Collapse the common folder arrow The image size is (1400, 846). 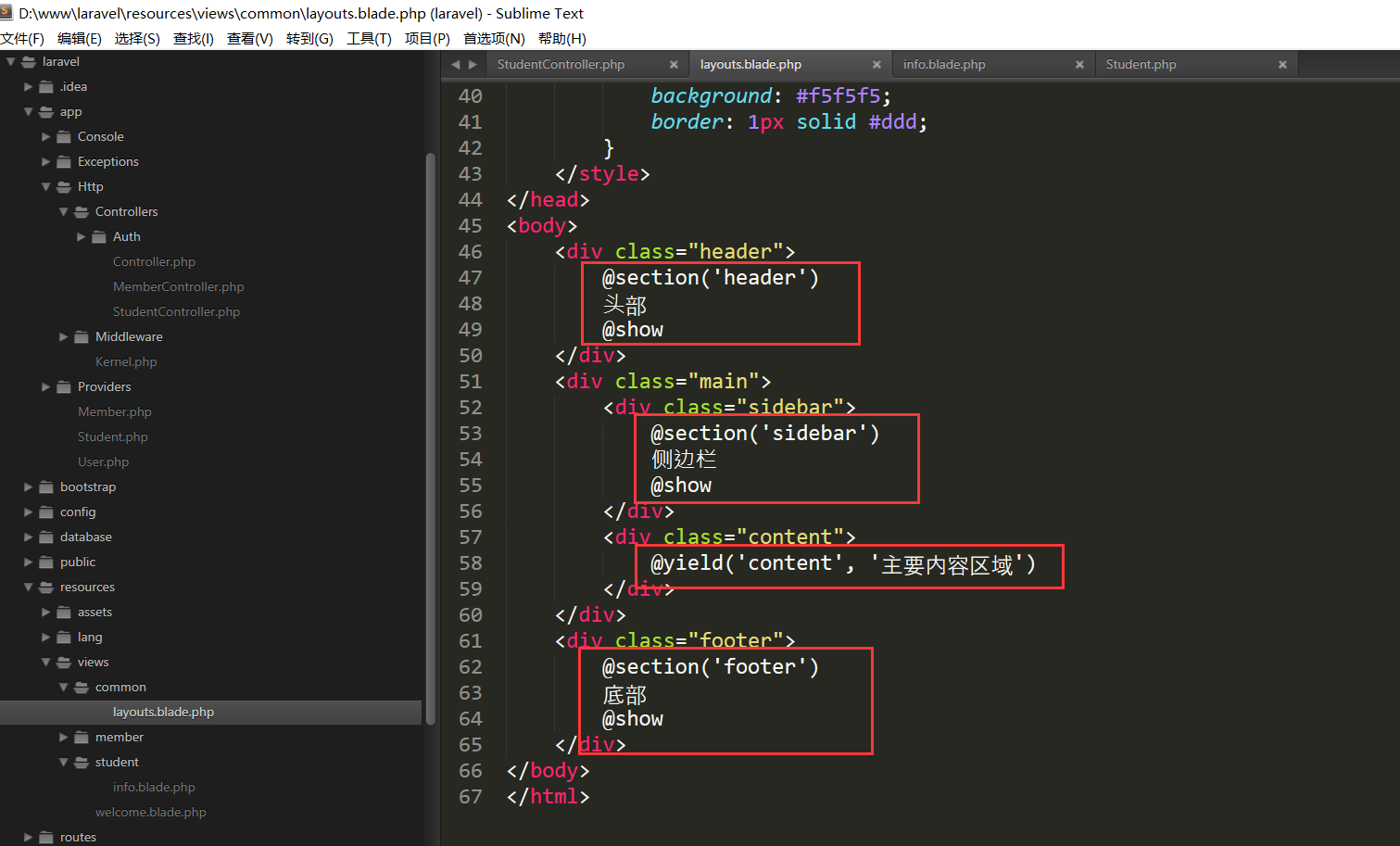point(63,687)
